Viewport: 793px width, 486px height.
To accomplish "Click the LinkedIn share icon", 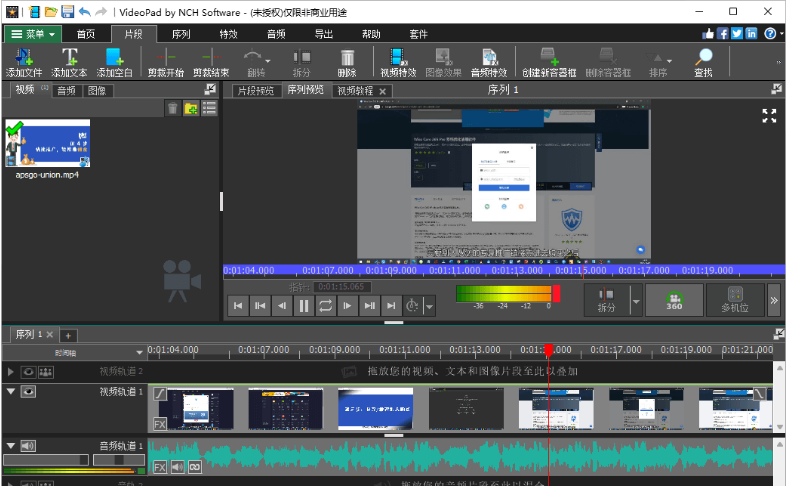I will (x=752, y=33).
